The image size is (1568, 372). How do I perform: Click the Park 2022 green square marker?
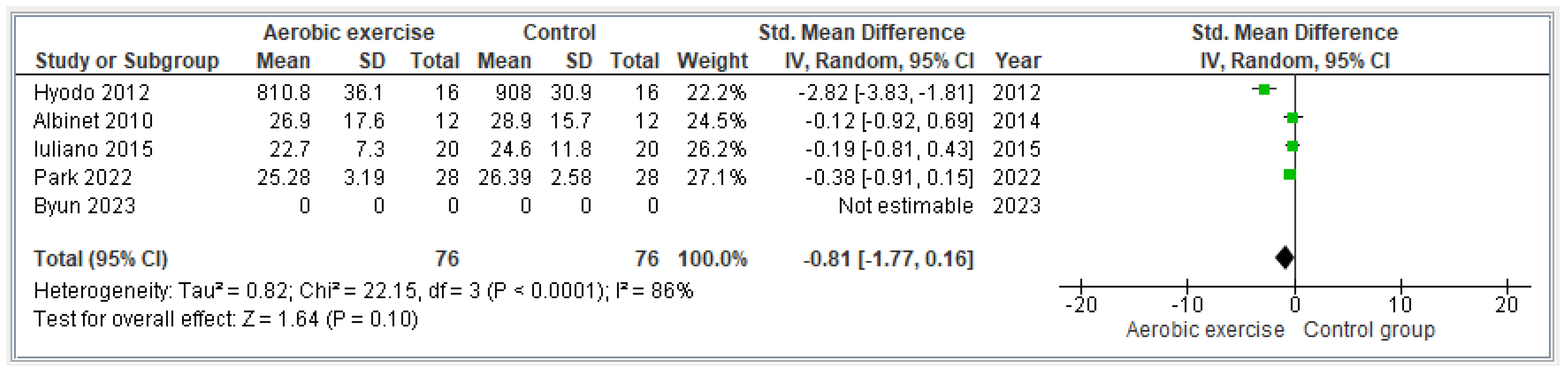point(1289,175)
